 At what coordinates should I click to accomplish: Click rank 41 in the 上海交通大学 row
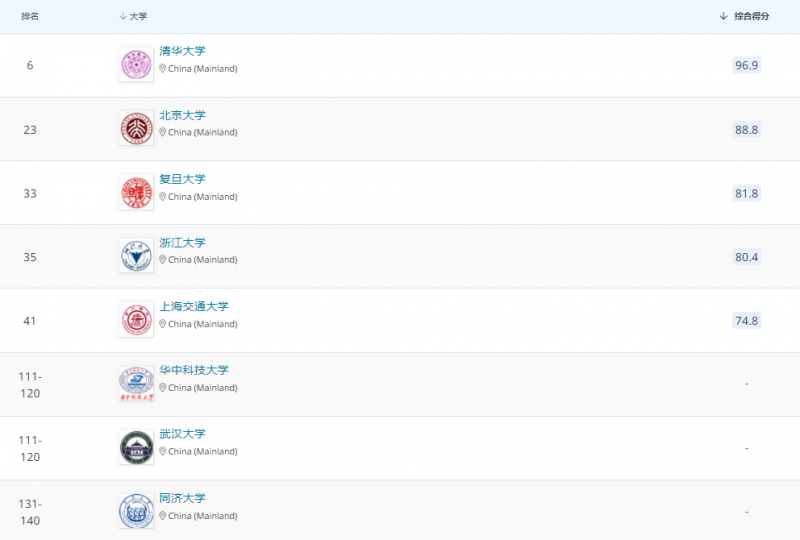[30, 321]
